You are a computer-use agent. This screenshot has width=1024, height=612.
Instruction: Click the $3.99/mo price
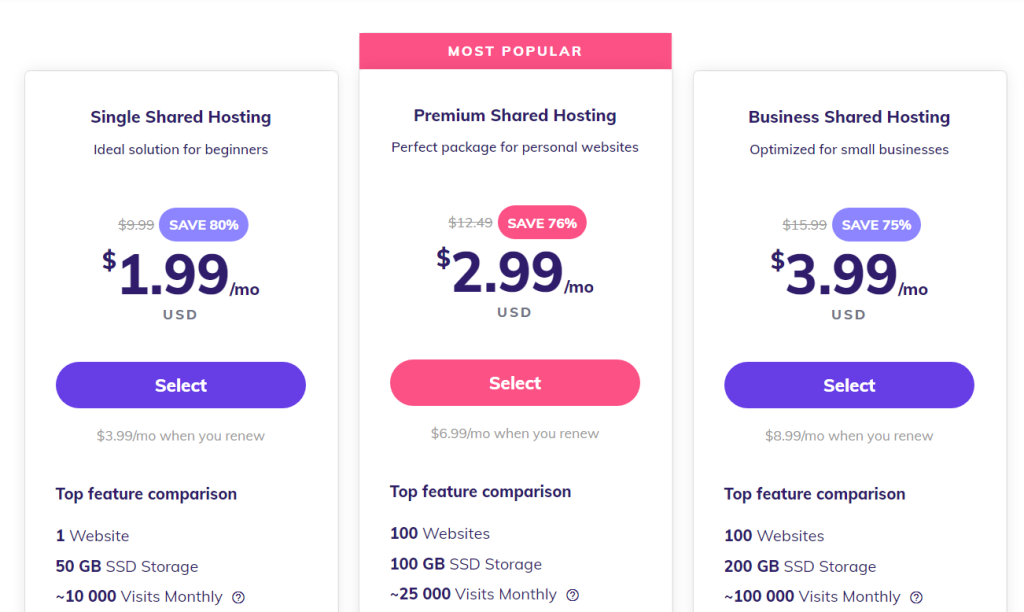[x=849, y=273]
